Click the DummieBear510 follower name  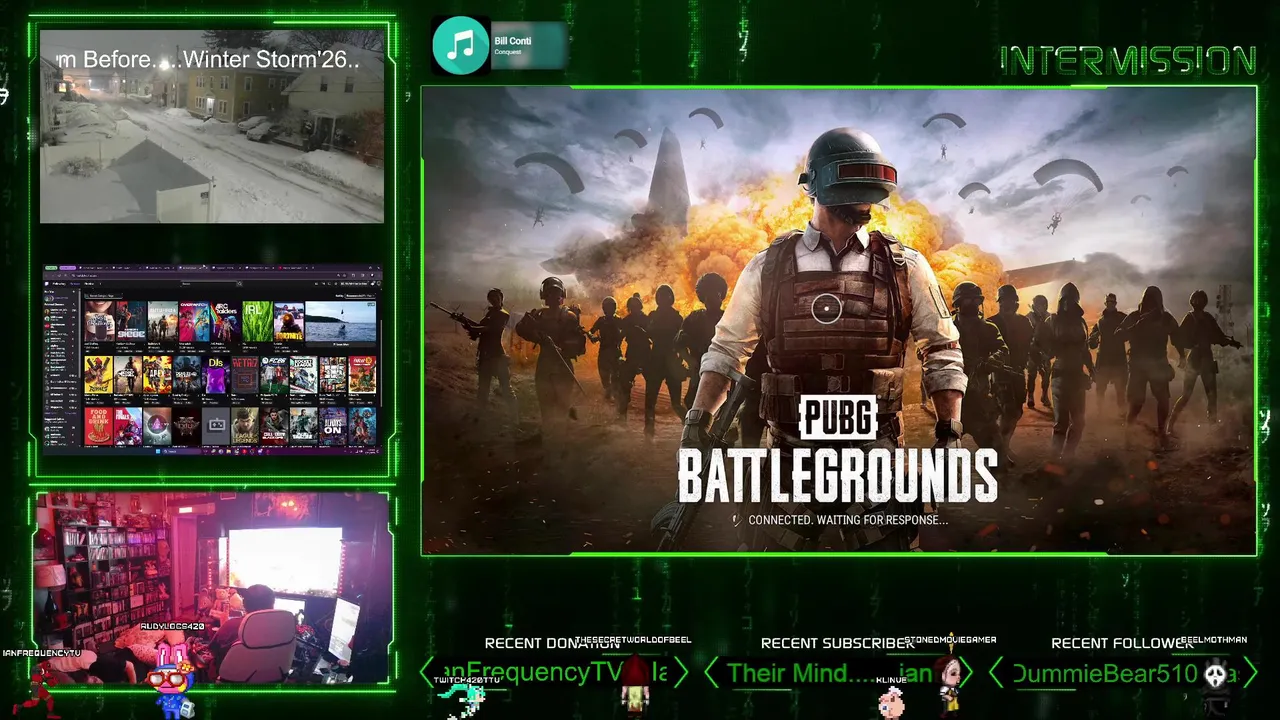click(1105, 674)
